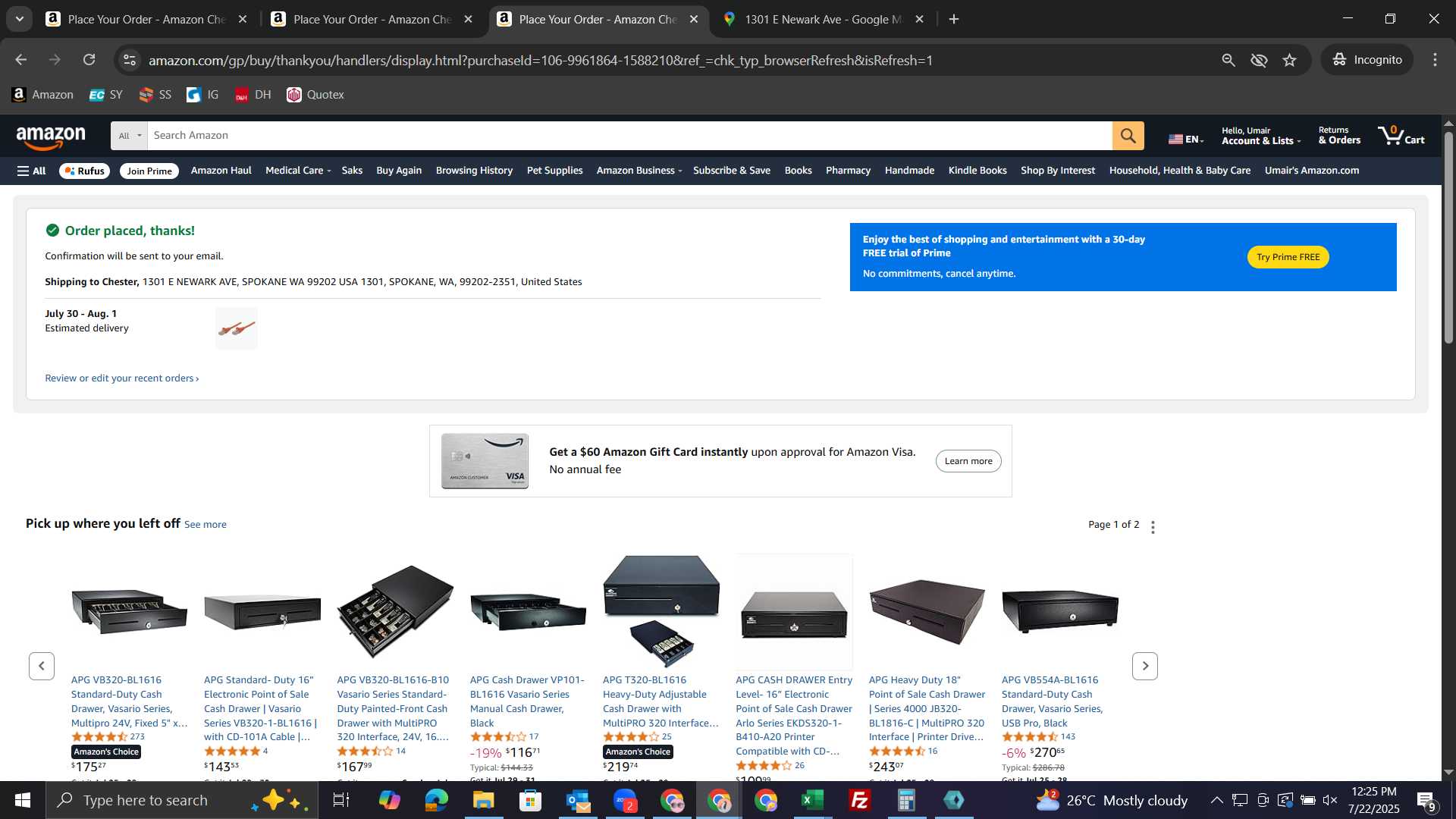This screenshot has height=819, width=1456.
Task: Click Rufus assistant button
Action: click(x=84, y=171)
